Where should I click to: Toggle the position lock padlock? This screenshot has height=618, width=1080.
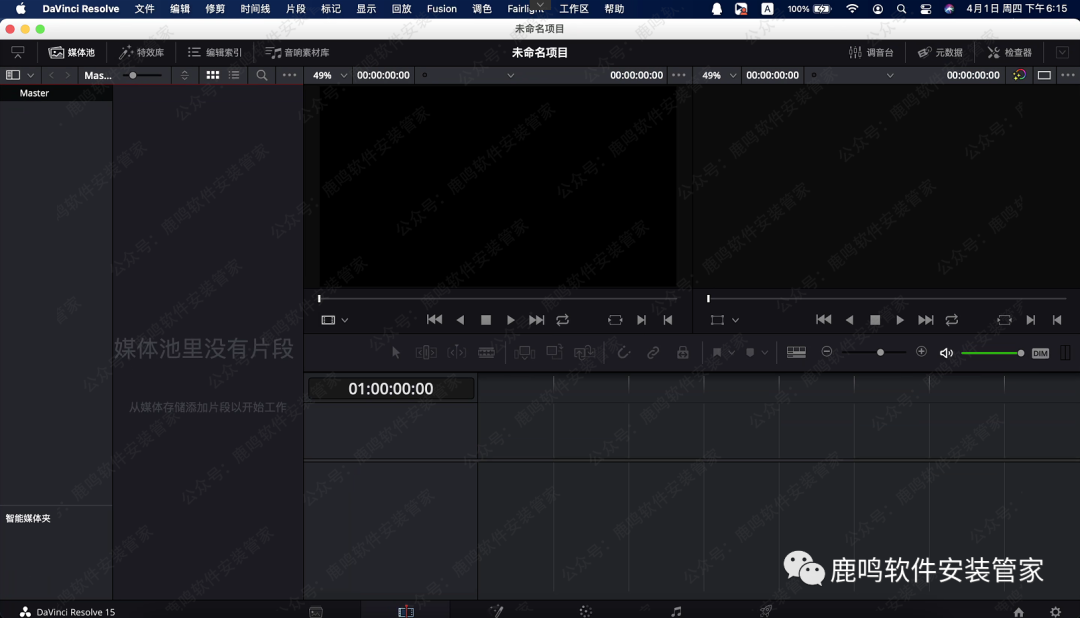point(683,352)
